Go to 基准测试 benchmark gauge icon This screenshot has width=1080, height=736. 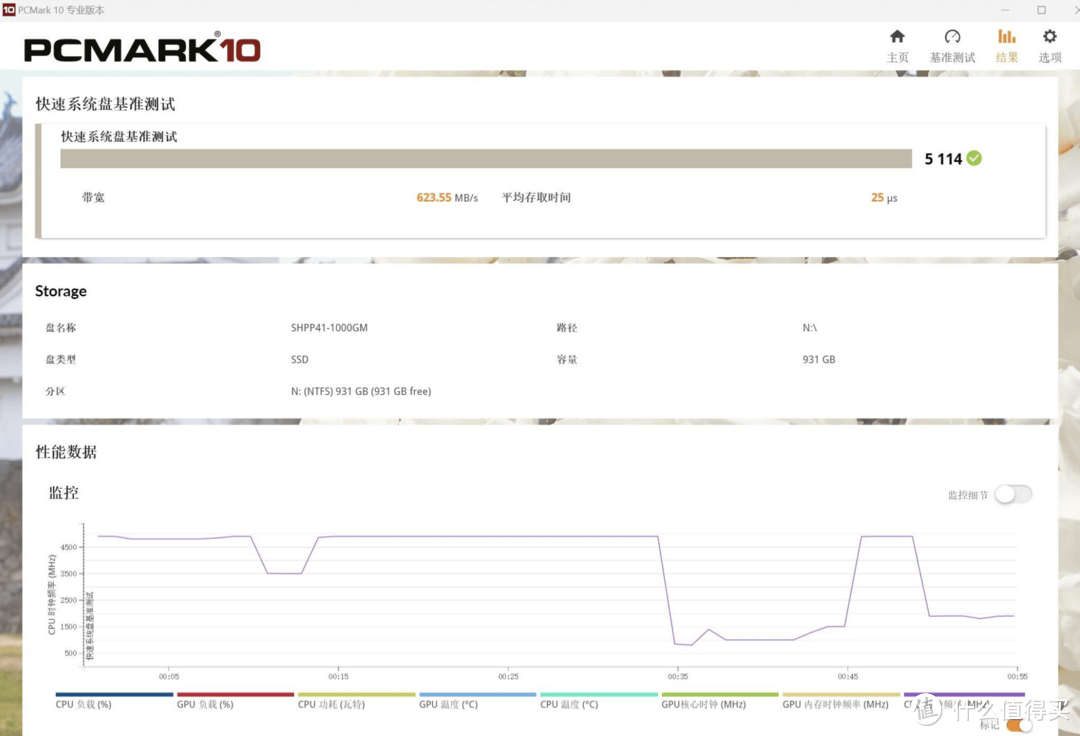952,45
